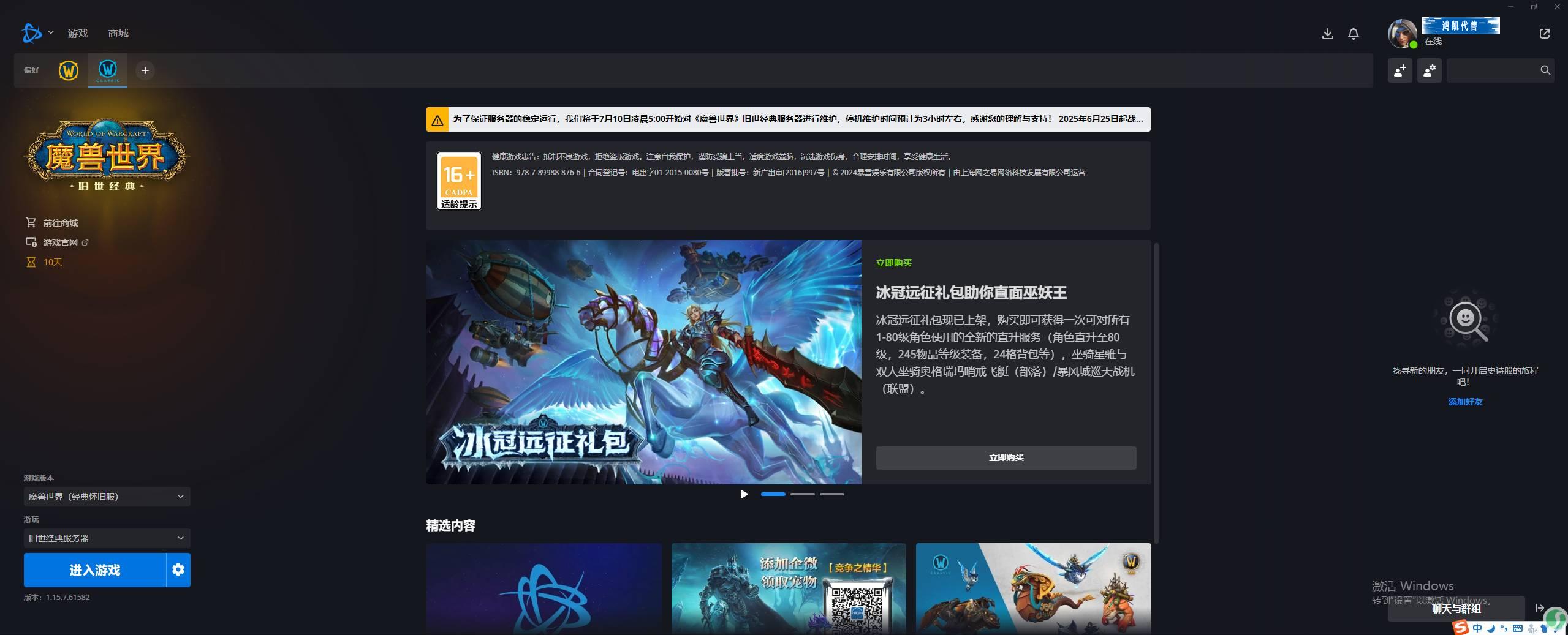1568x635 pixels.
Task: Open the 聊天与群组 chat button
Action: tap(1456, 609)
